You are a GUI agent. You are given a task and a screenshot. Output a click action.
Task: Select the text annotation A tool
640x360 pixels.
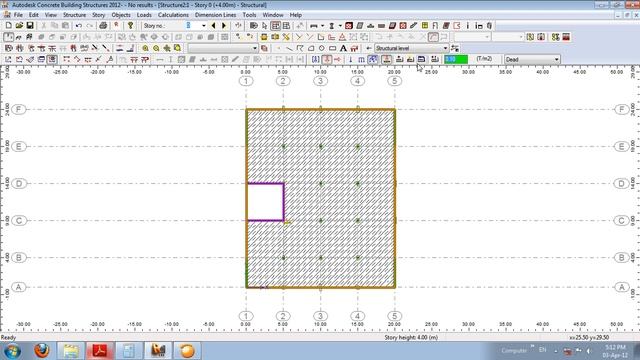click(x=343, y=48)
